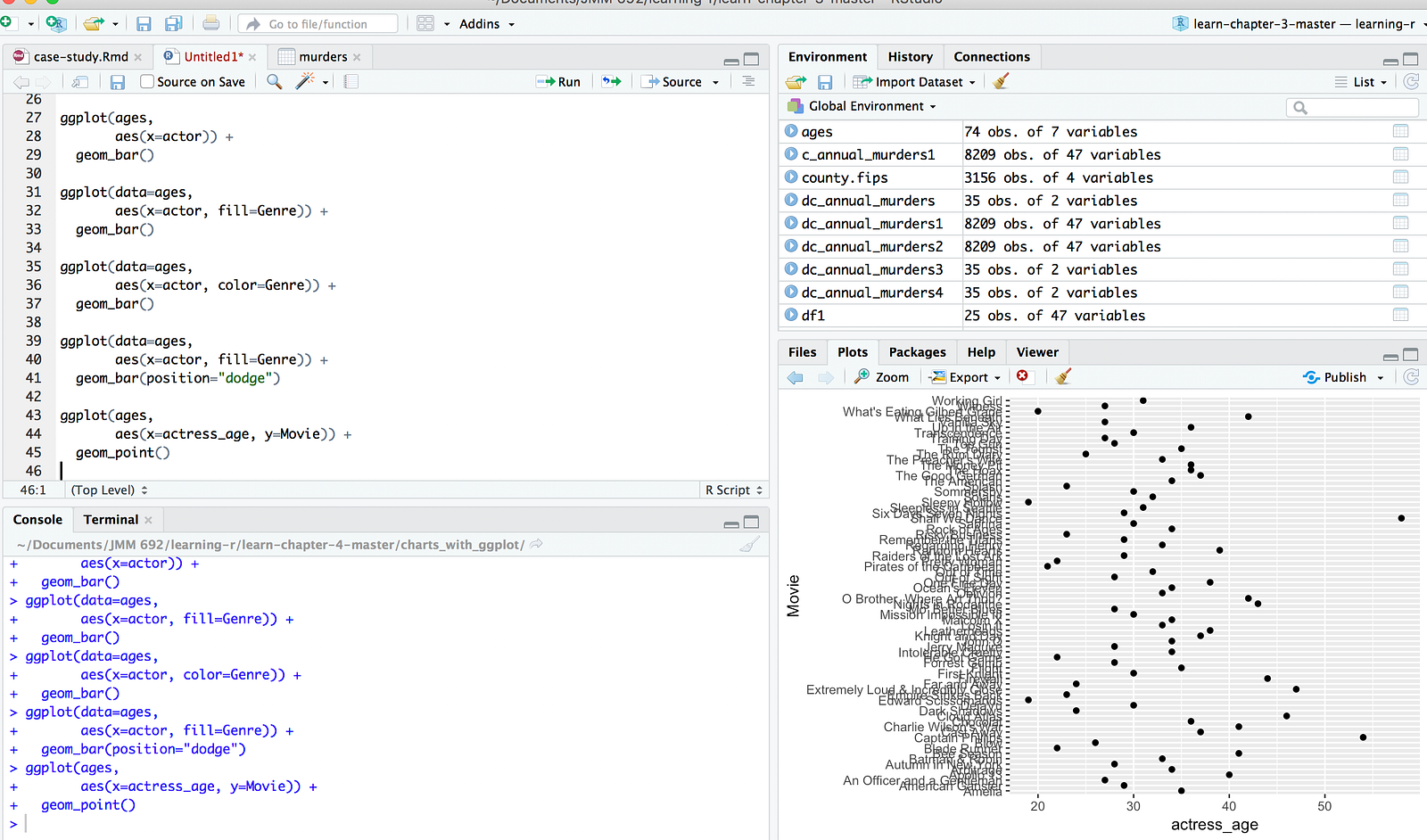Open the code tools magic wand

click(305, 82)
